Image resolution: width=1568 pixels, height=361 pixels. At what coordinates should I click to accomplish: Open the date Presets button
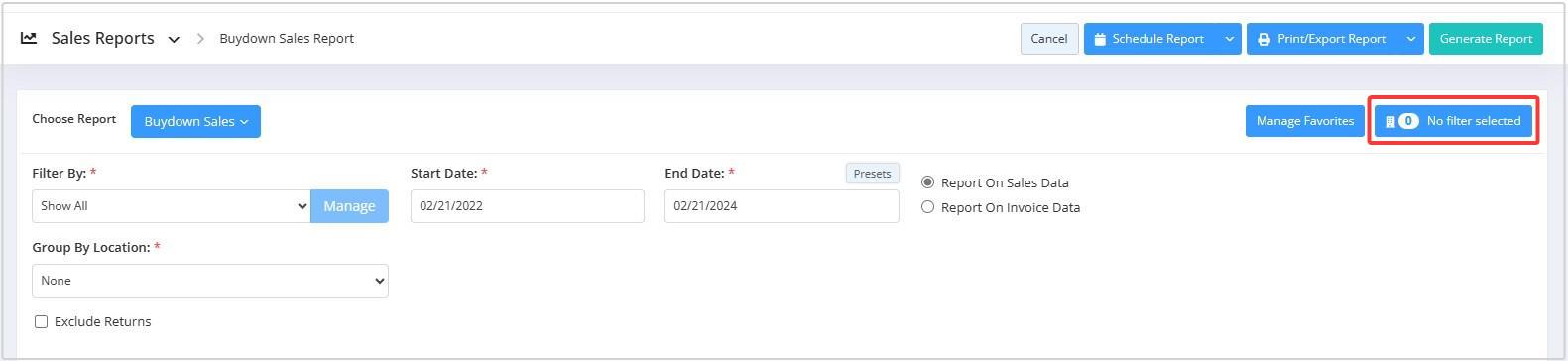point(873,174)
